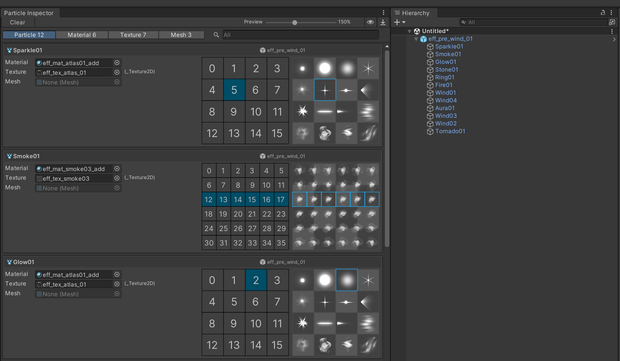The height and width of the screenshot is (361, 620).
Task: Click the highlighted cross sparkle thumbnail in Sparkle01
Action: pos(325,90)
